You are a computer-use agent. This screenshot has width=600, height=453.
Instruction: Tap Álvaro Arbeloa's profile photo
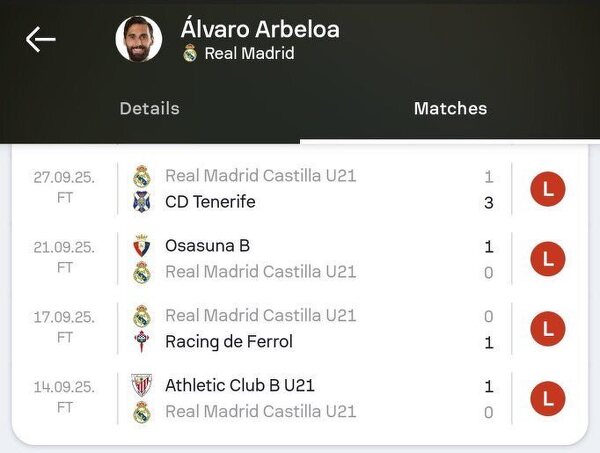click(x=138, y=39)
